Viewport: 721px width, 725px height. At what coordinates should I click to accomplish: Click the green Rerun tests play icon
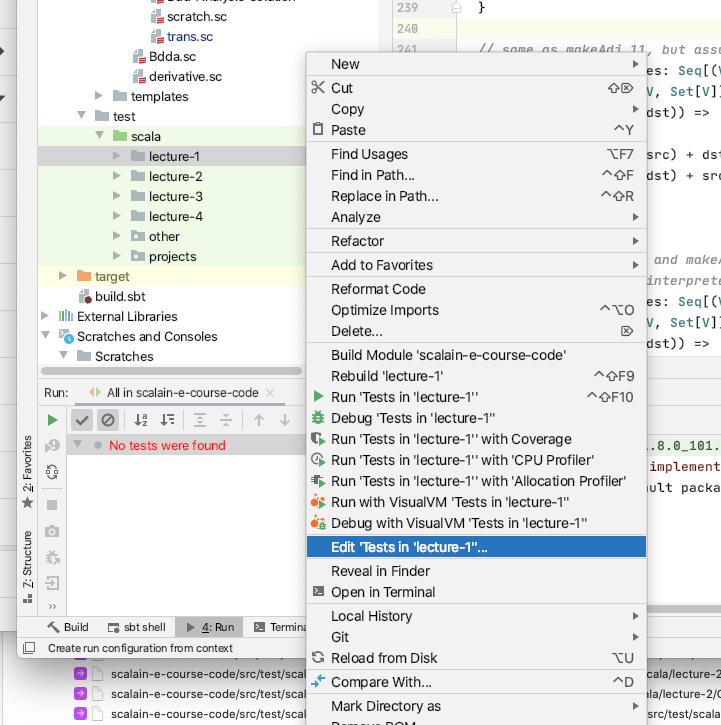pos(52,420)
